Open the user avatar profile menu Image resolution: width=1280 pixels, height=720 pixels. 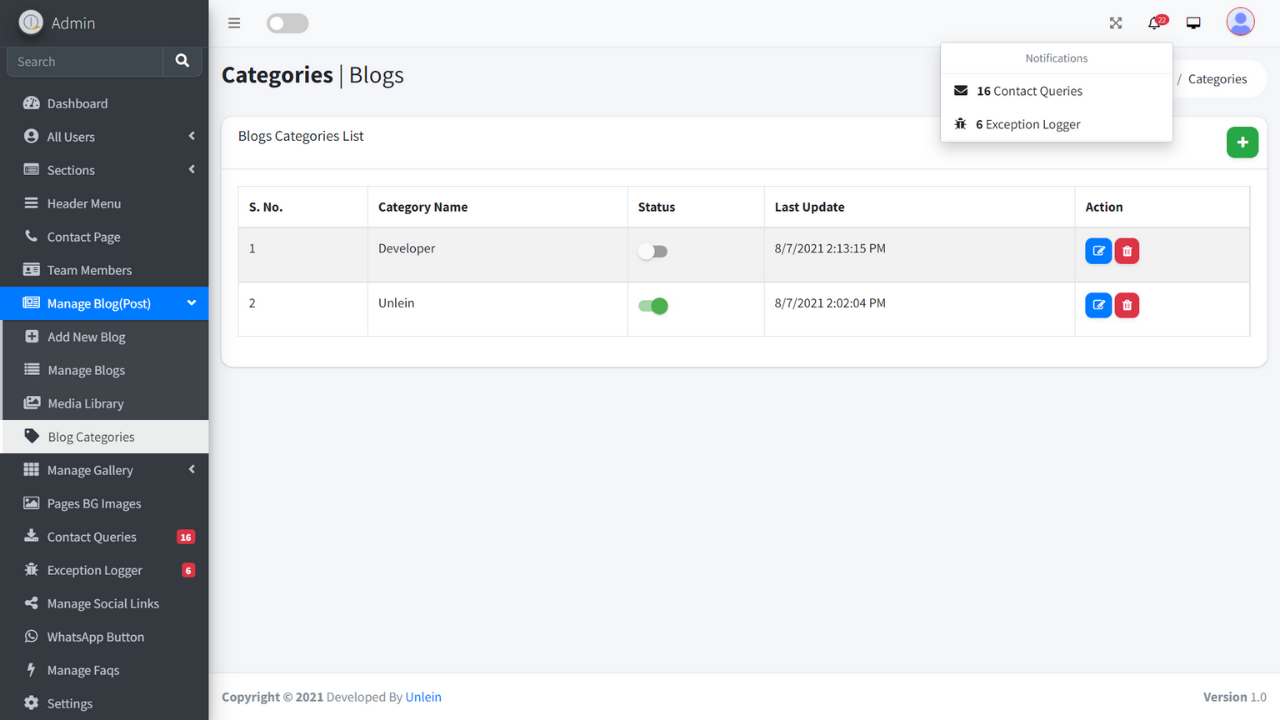pos(1240,22)
